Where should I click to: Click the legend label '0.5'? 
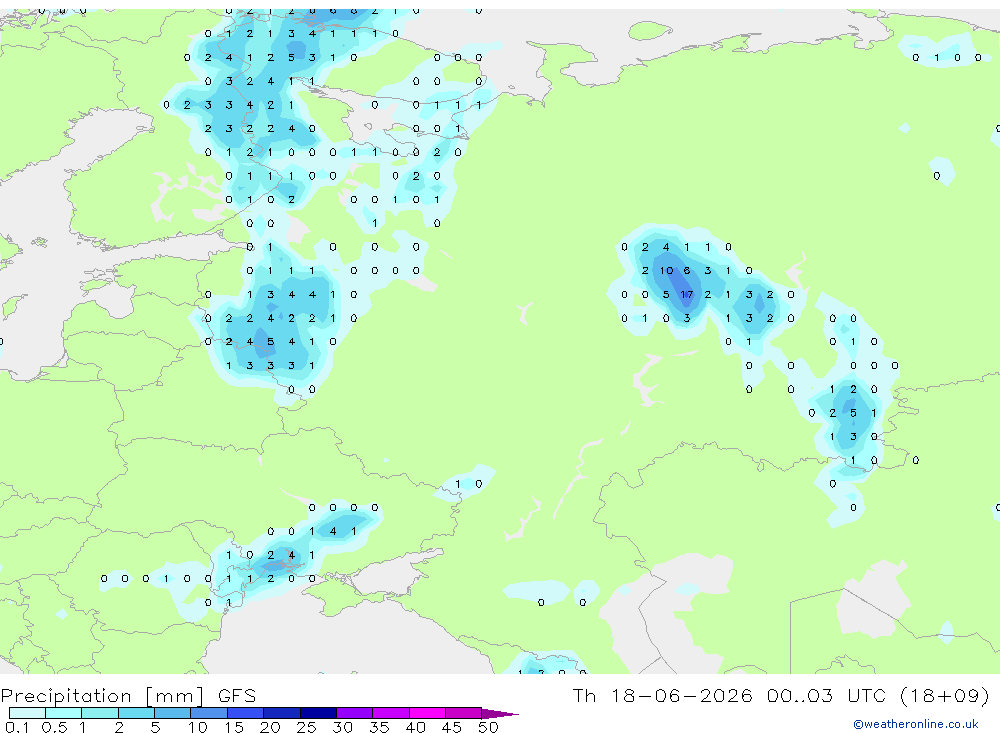pyautogui.click(x=54, y=727)
